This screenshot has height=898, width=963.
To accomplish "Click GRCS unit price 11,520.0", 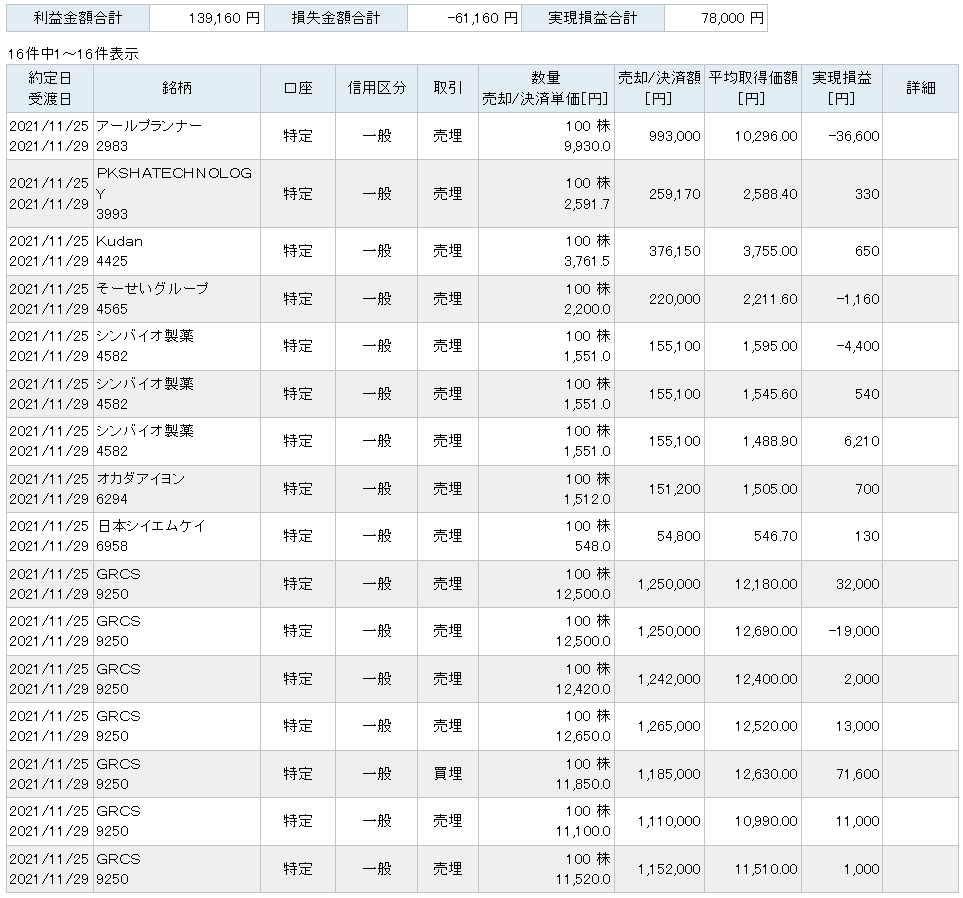I will point(583,880).
